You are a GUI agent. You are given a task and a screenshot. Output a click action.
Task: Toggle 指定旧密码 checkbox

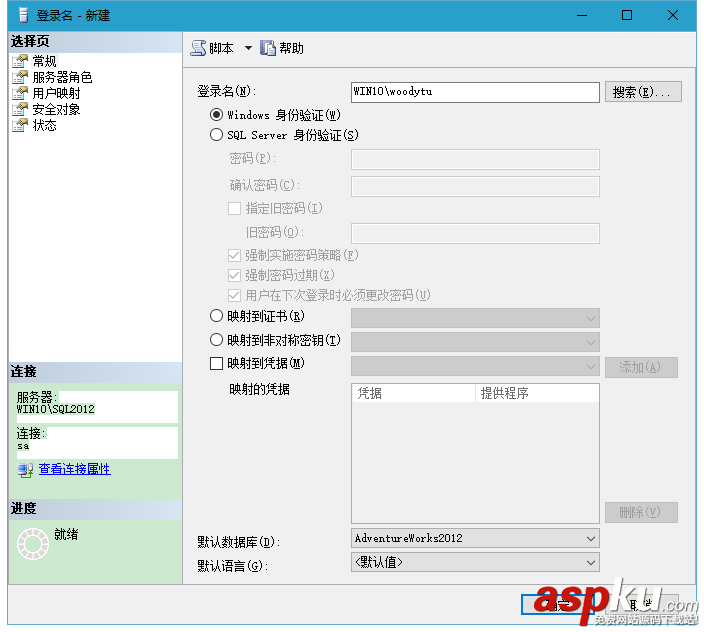[x=234, y=208]
